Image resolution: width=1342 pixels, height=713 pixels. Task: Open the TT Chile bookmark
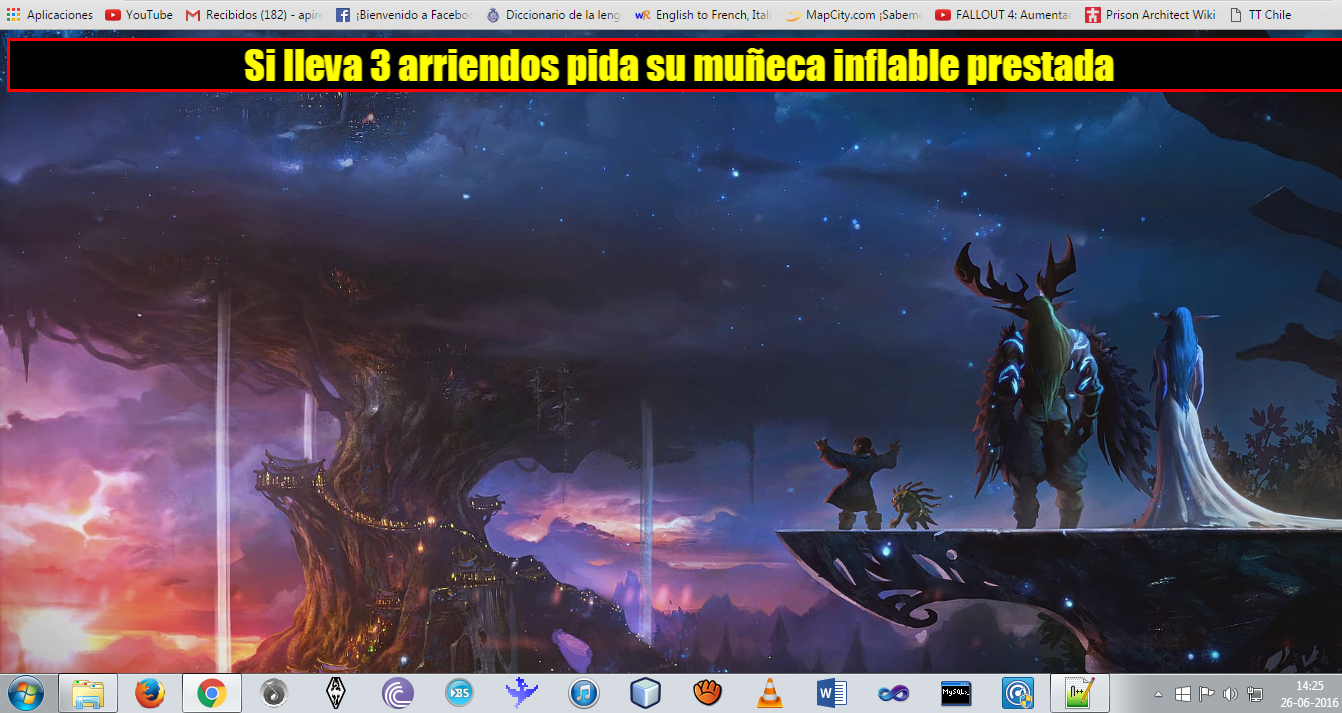point(1260,15)
